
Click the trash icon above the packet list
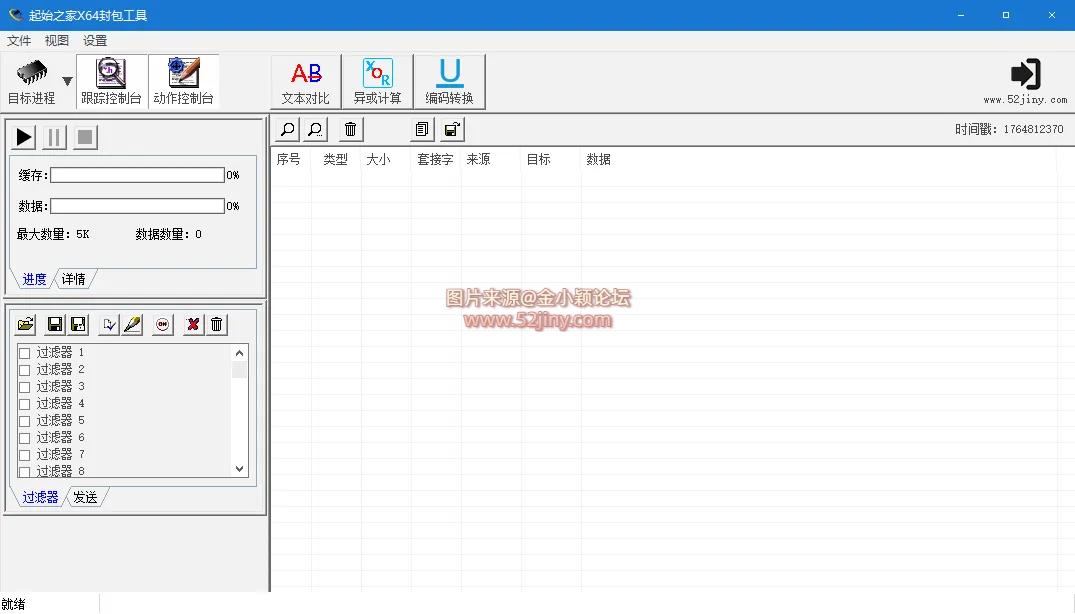[350, 129]
